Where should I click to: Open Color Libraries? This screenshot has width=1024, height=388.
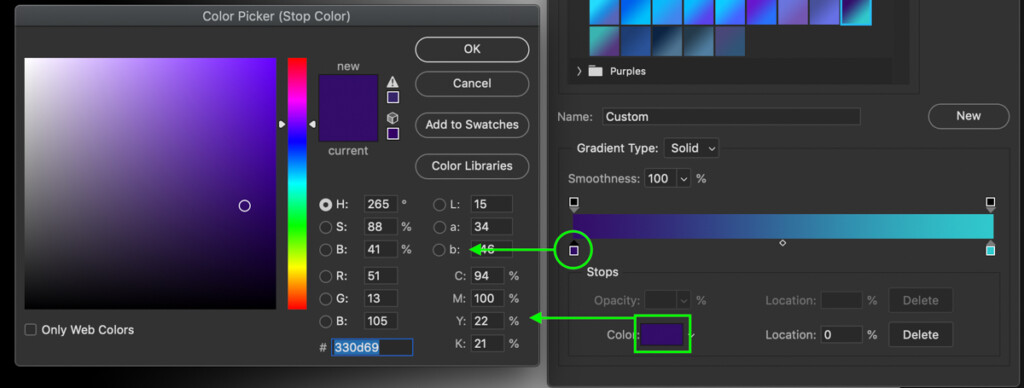tap(472, 166)
